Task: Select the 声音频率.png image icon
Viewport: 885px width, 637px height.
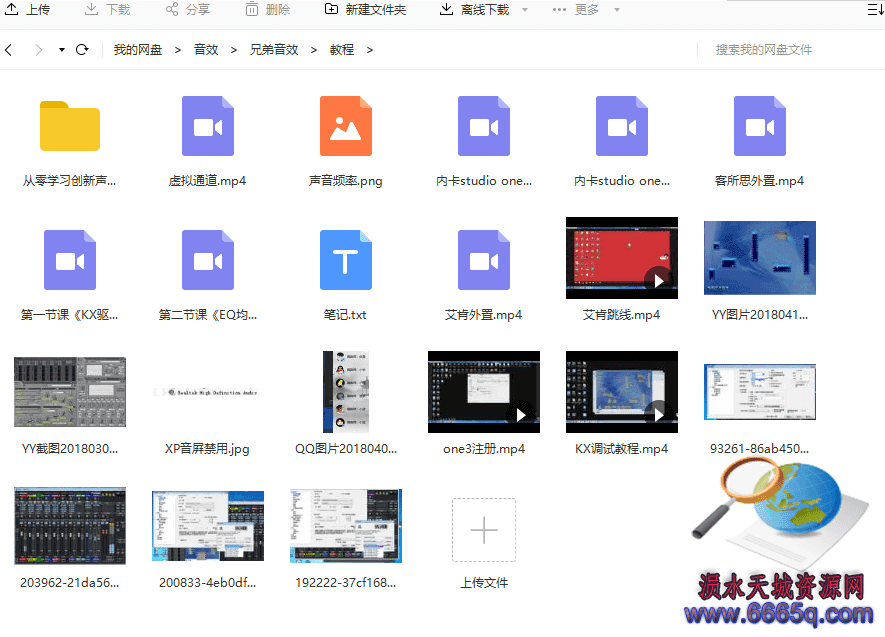Action: pos(346,126)
